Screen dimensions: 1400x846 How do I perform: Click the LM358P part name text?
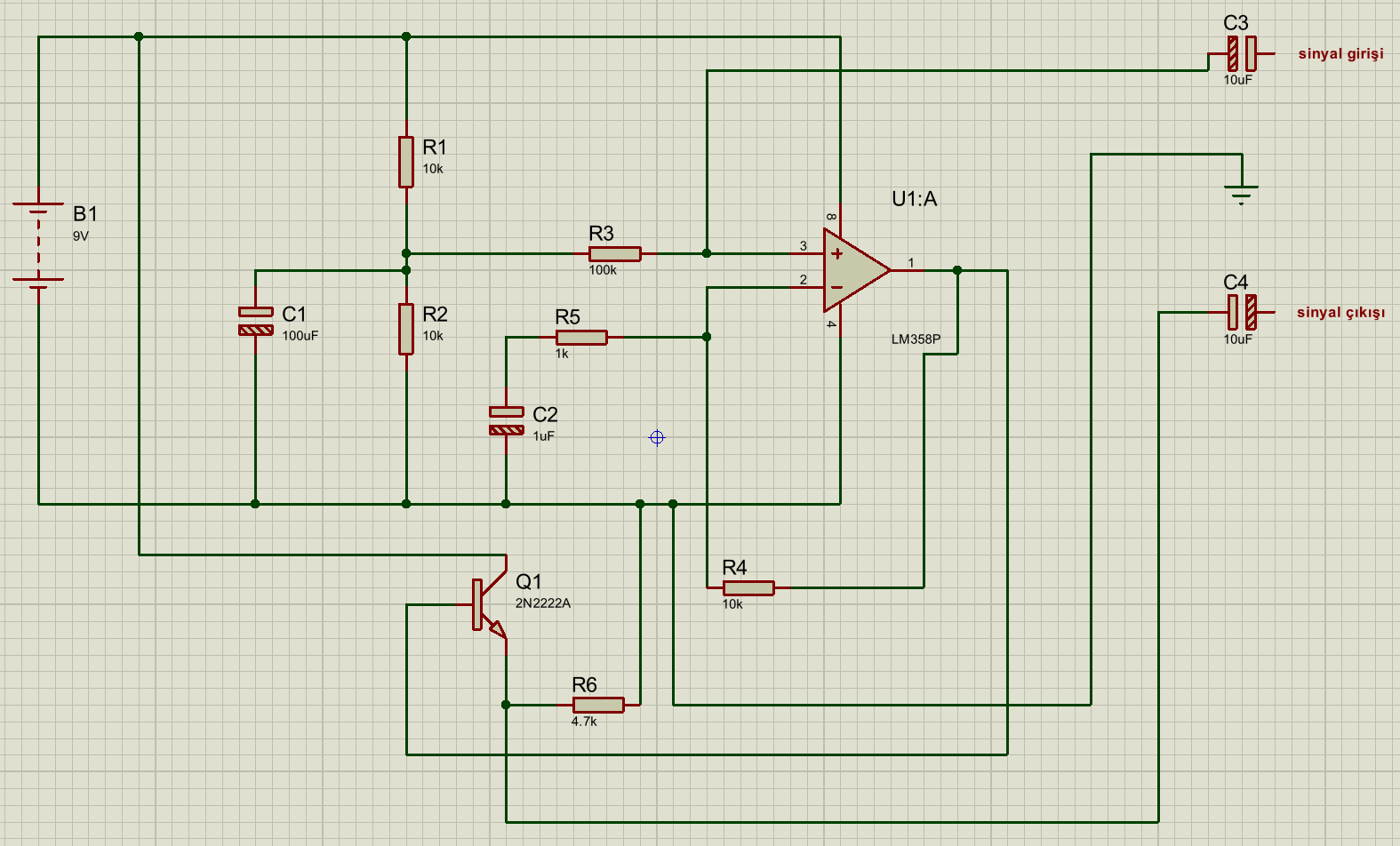916,339
